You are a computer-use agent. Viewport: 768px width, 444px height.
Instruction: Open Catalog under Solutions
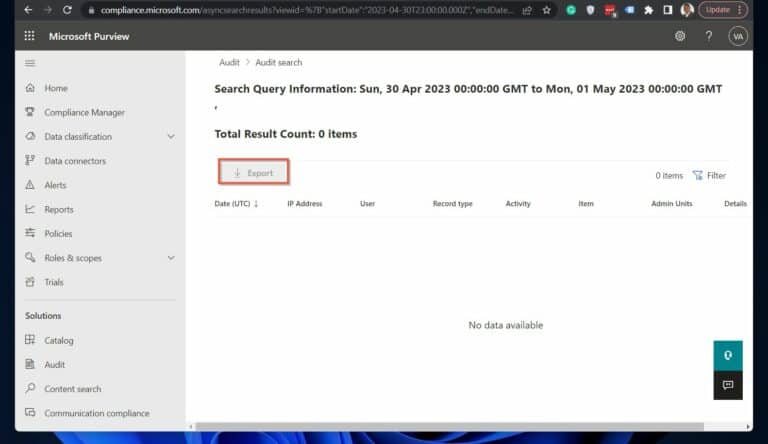59,341
